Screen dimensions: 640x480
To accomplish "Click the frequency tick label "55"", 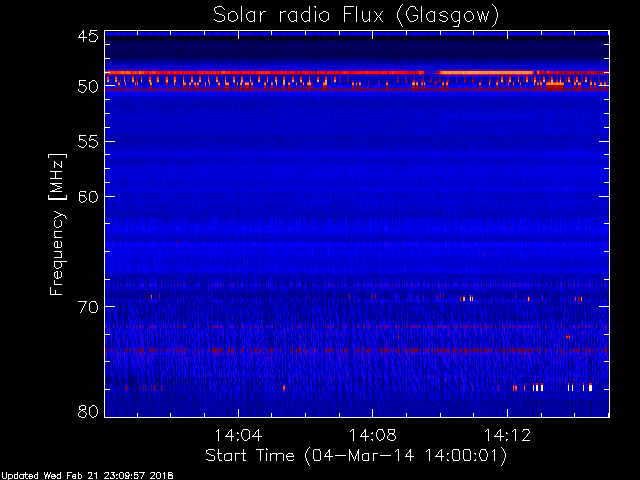I will tap(88, 142).
